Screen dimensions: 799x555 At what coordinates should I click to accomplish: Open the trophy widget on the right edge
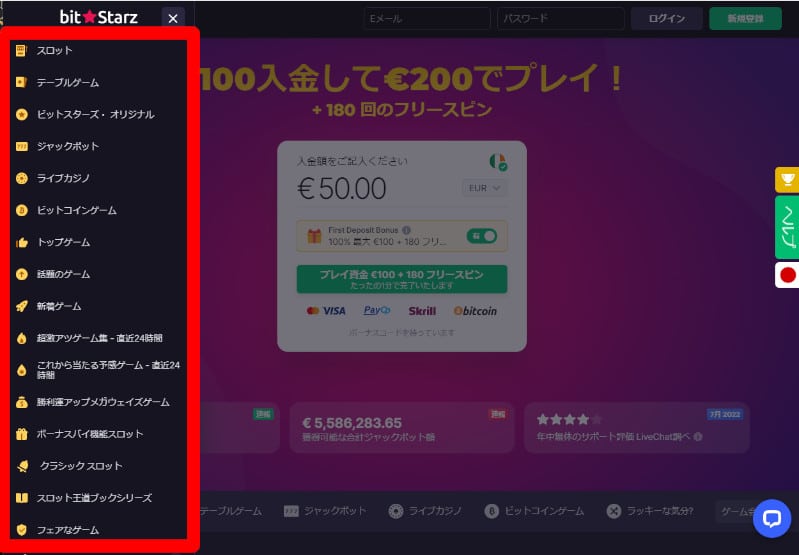click(787, 179)
